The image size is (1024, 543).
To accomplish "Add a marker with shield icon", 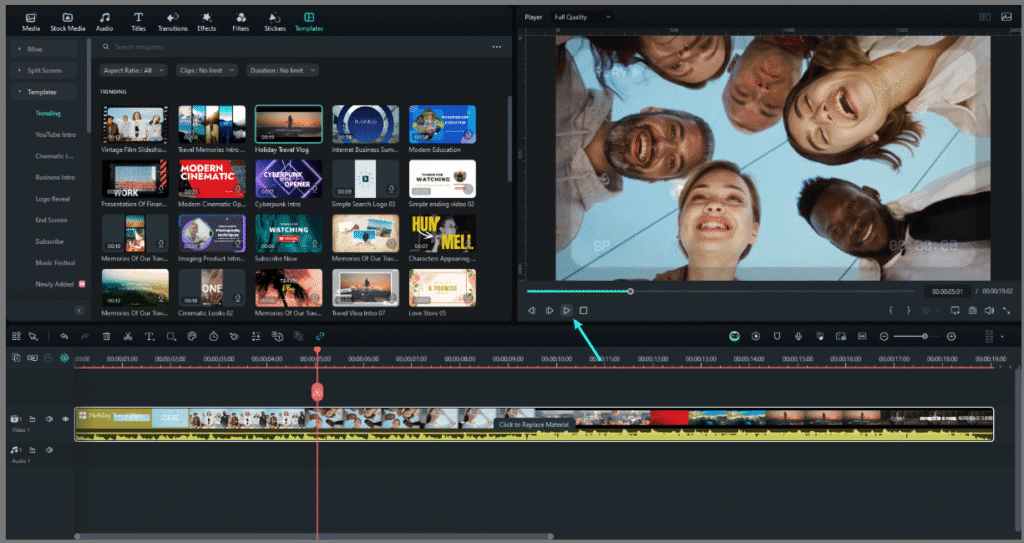I will coord(776,337).
